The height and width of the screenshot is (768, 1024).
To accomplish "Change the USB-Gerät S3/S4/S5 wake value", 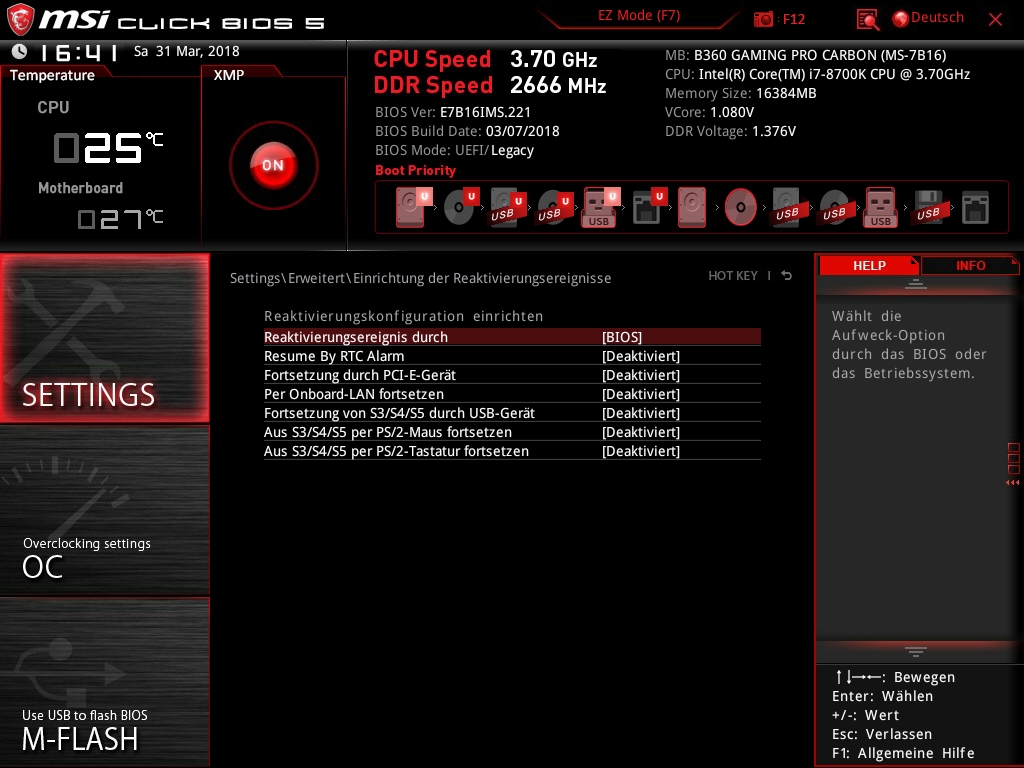I will pyautogui.click(x=641, y=413).
